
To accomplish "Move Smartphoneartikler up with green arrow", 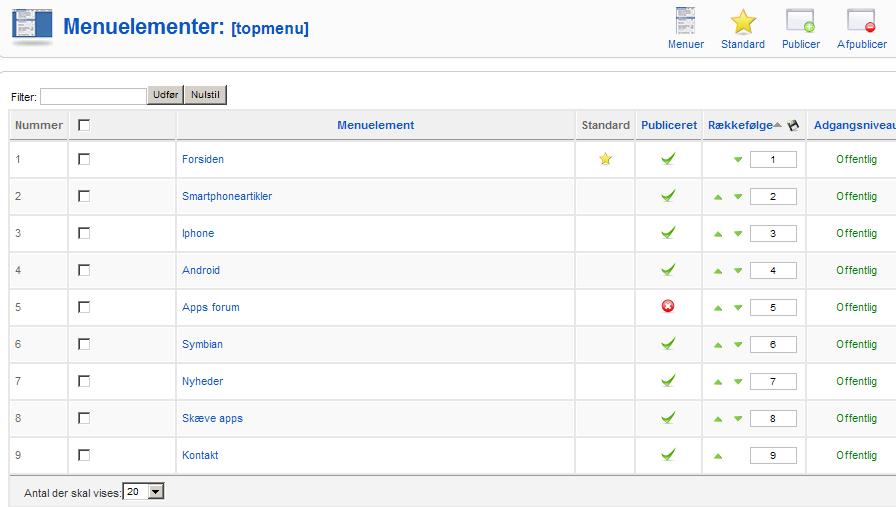I will (718, 197).
